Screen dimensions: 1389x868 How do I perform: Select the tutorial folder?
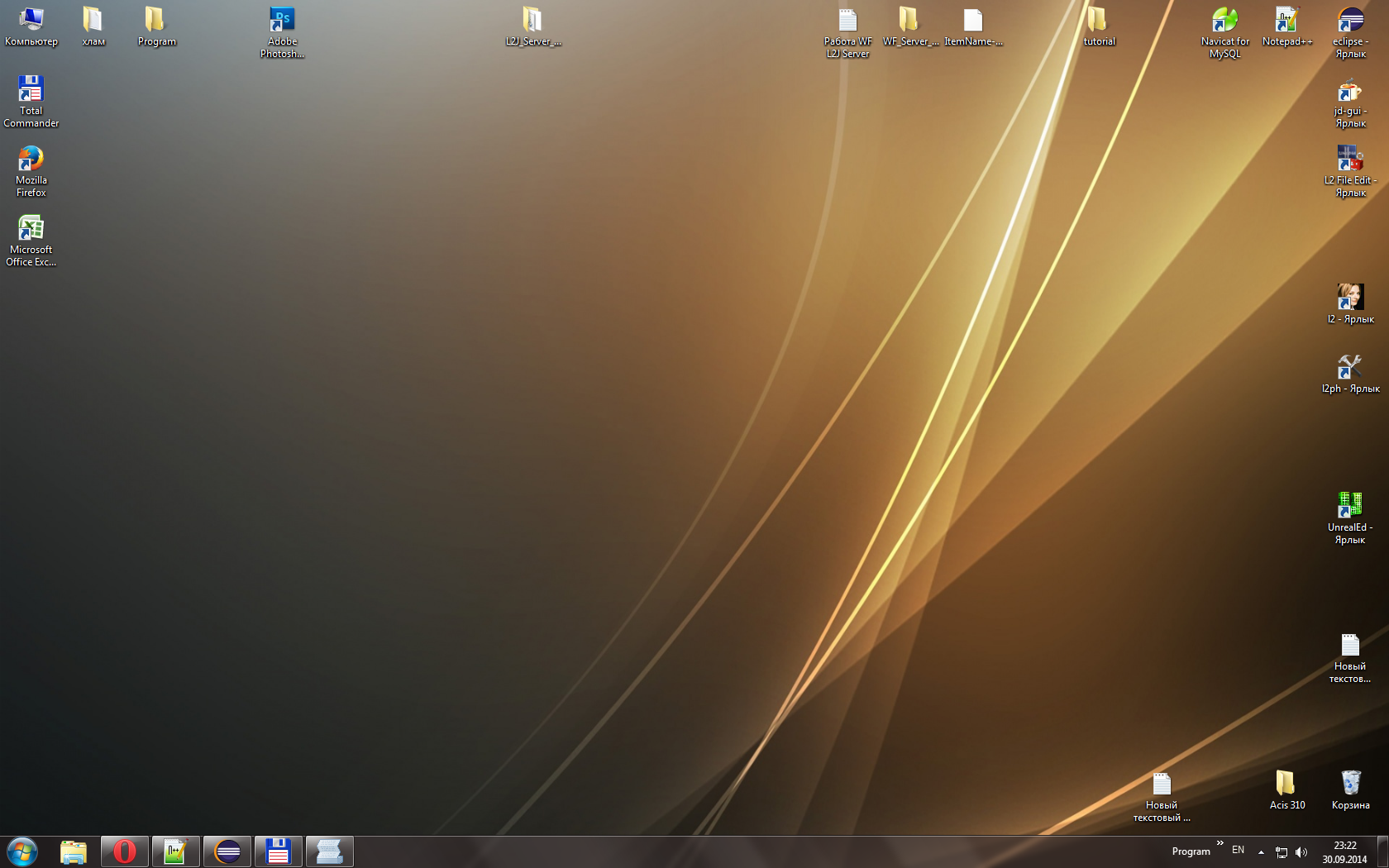pyautogui.click(x=1099, y=26)
